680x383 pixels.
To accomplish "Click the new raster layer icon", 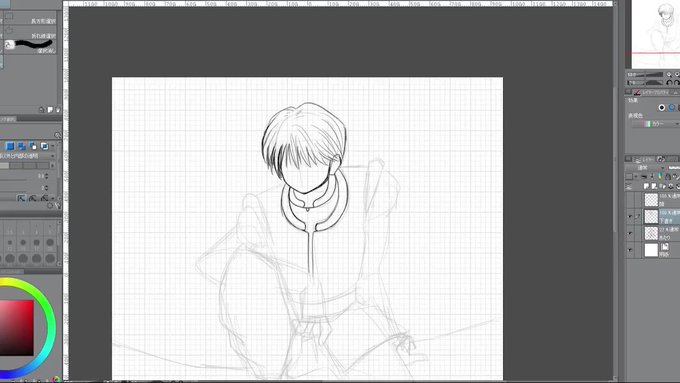I will coord(646,186).
